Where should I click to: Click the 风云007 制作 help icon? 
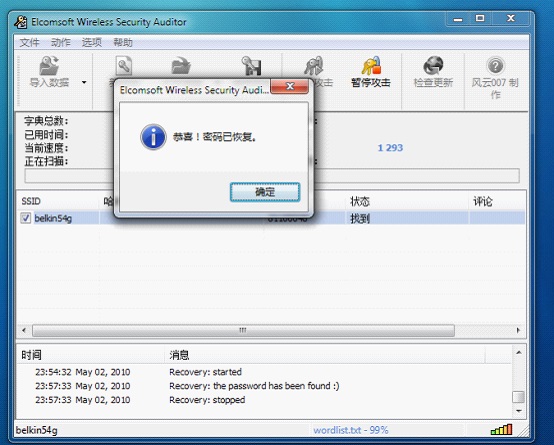tap(495, 66)
